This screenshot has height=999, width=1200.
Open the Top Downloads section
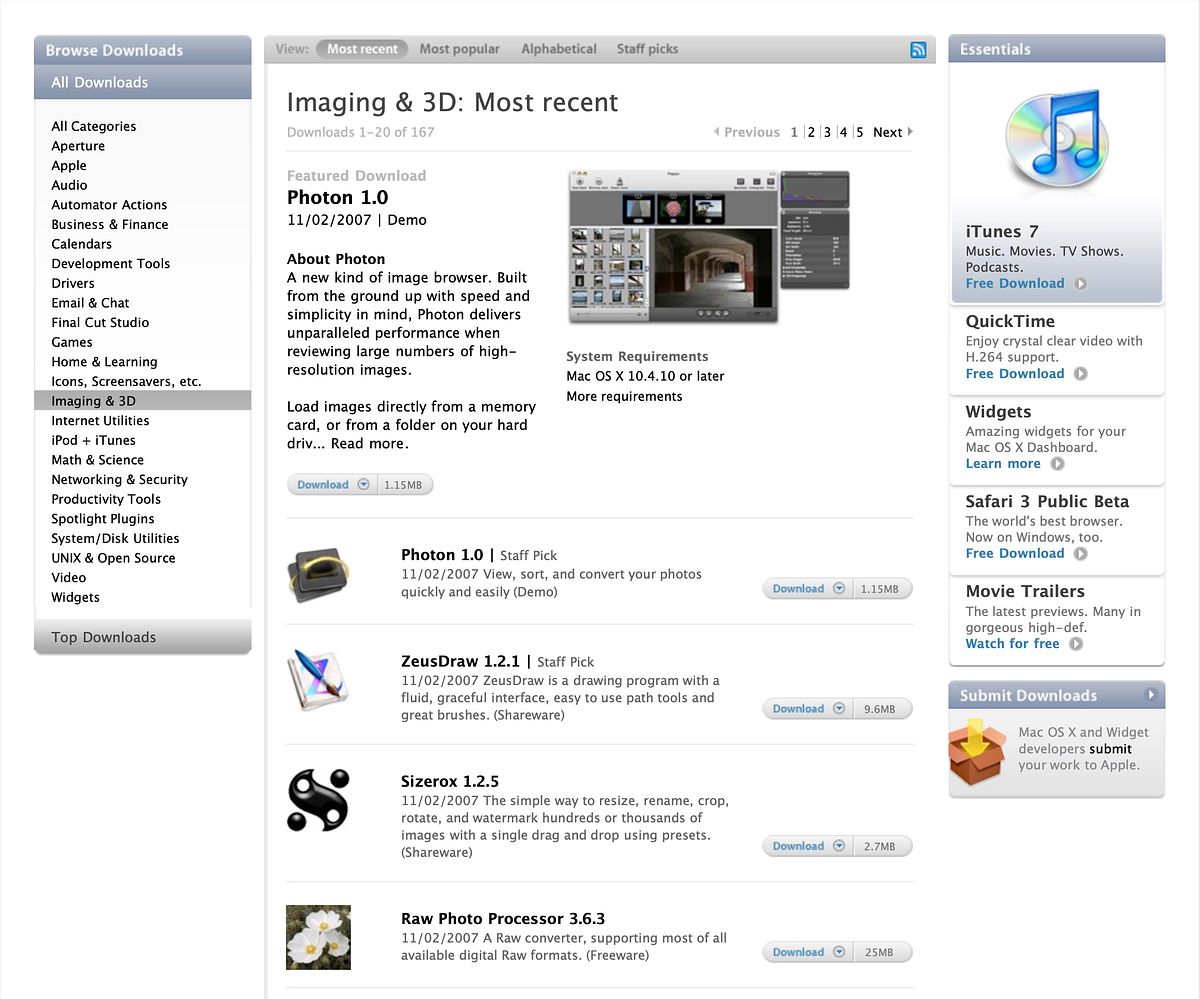click(x=104, y=637)
